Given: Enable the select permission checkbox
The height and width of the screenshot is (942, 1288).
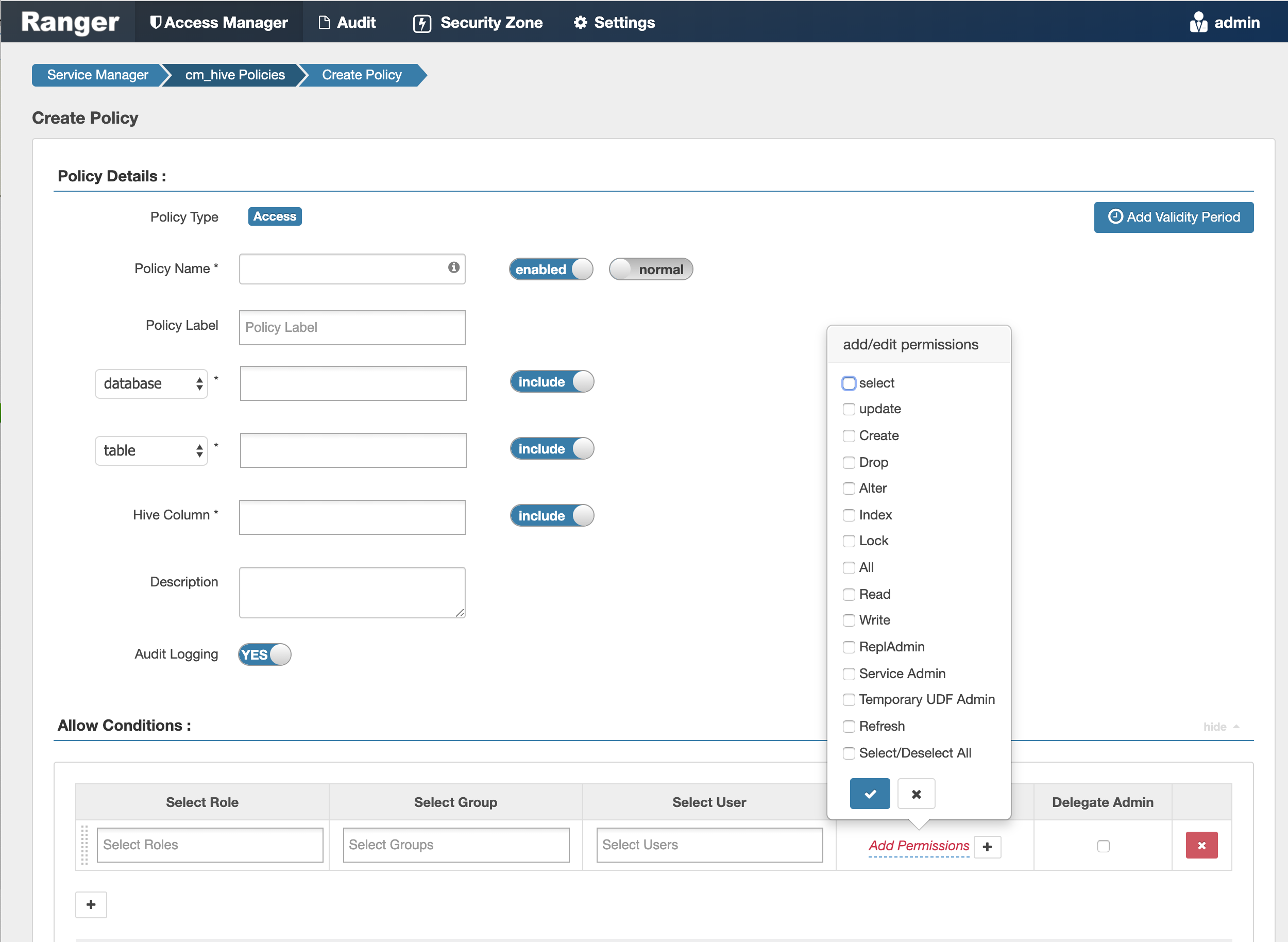Looking at the screenshot, I should (x=849, y=383).
